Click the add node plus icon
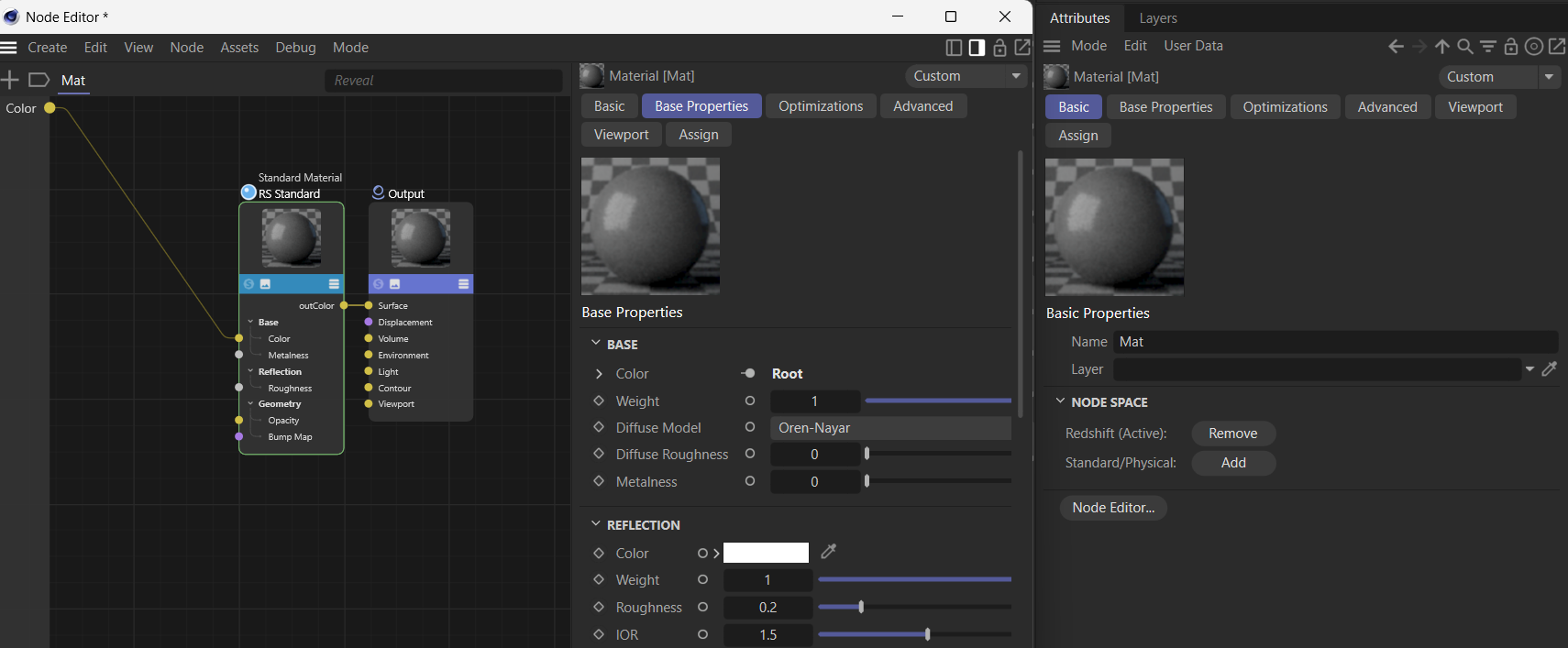 point(10,81)
